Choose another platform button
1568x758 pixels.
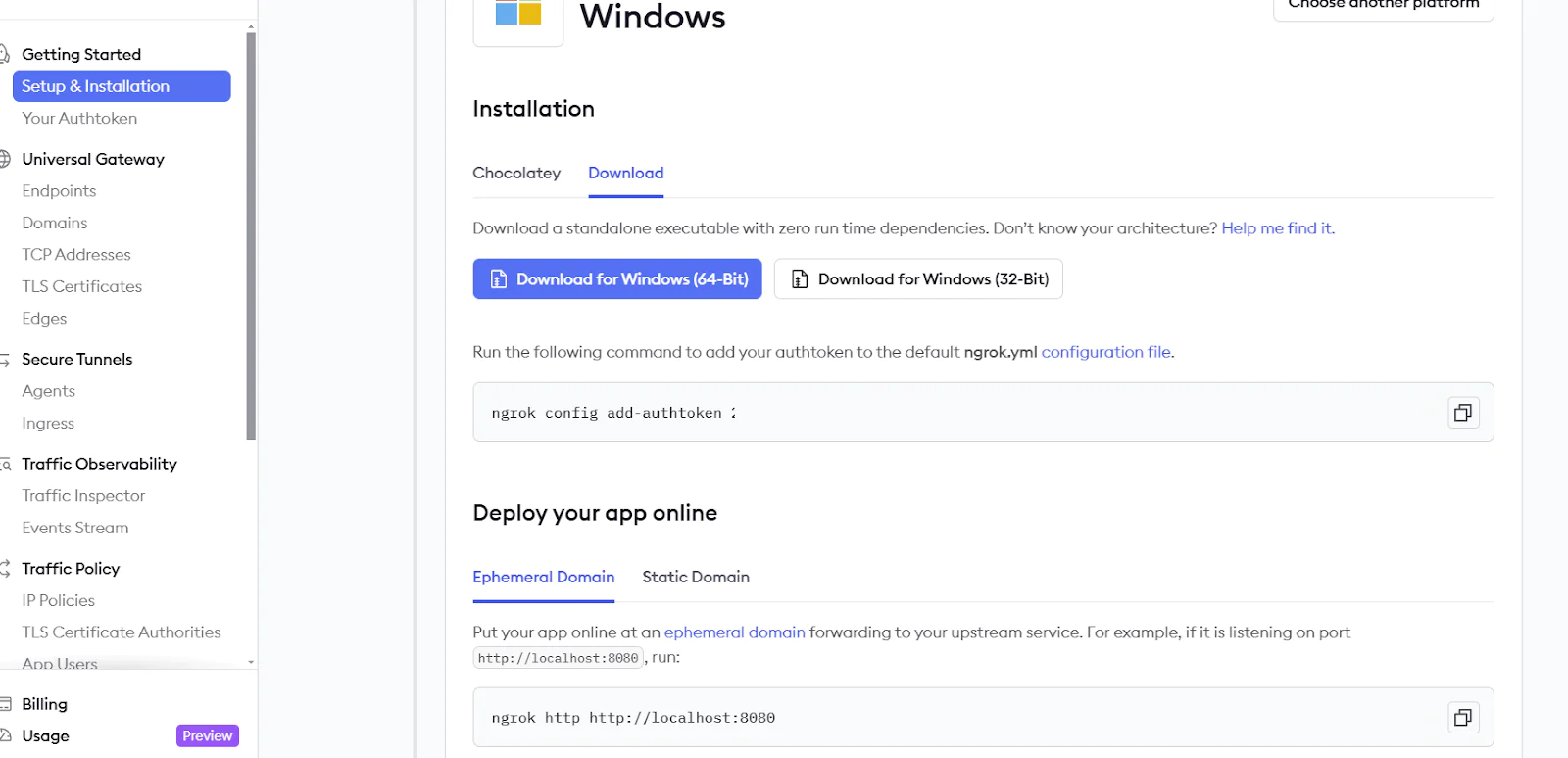[1383, 8]
